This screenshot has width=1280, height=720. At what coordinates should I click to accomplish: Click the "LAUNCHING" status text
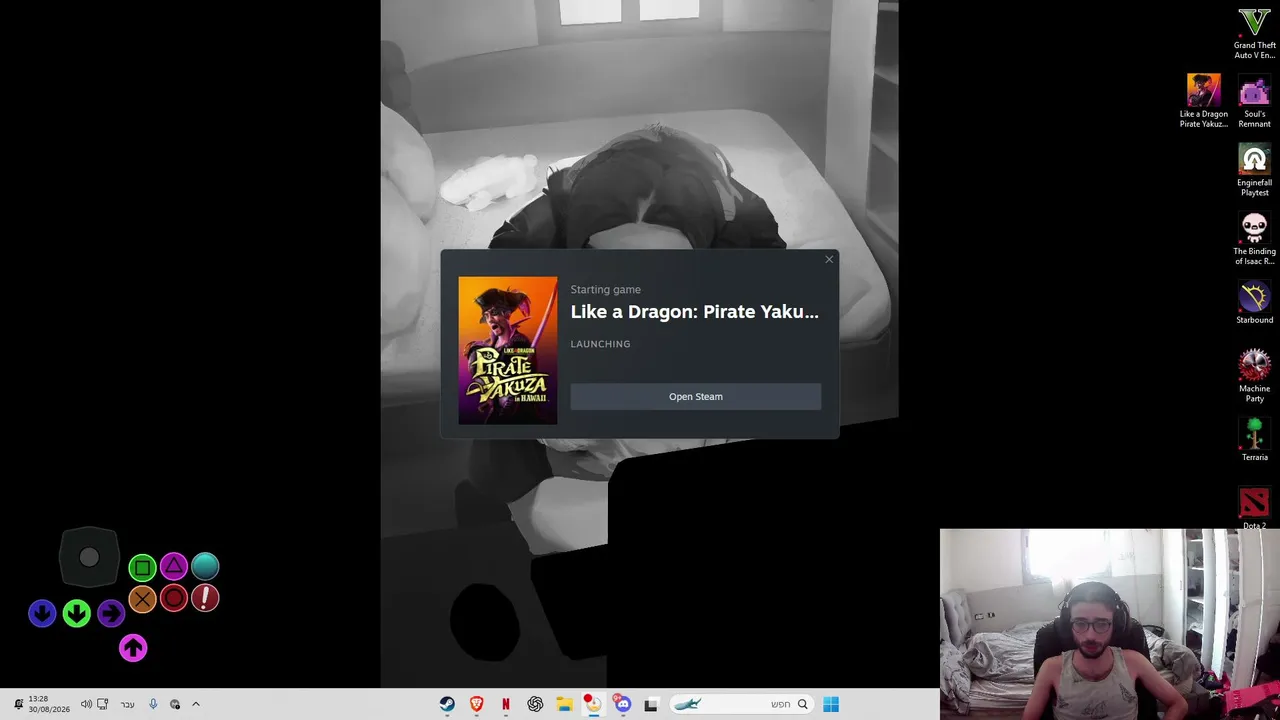(600, 344)
